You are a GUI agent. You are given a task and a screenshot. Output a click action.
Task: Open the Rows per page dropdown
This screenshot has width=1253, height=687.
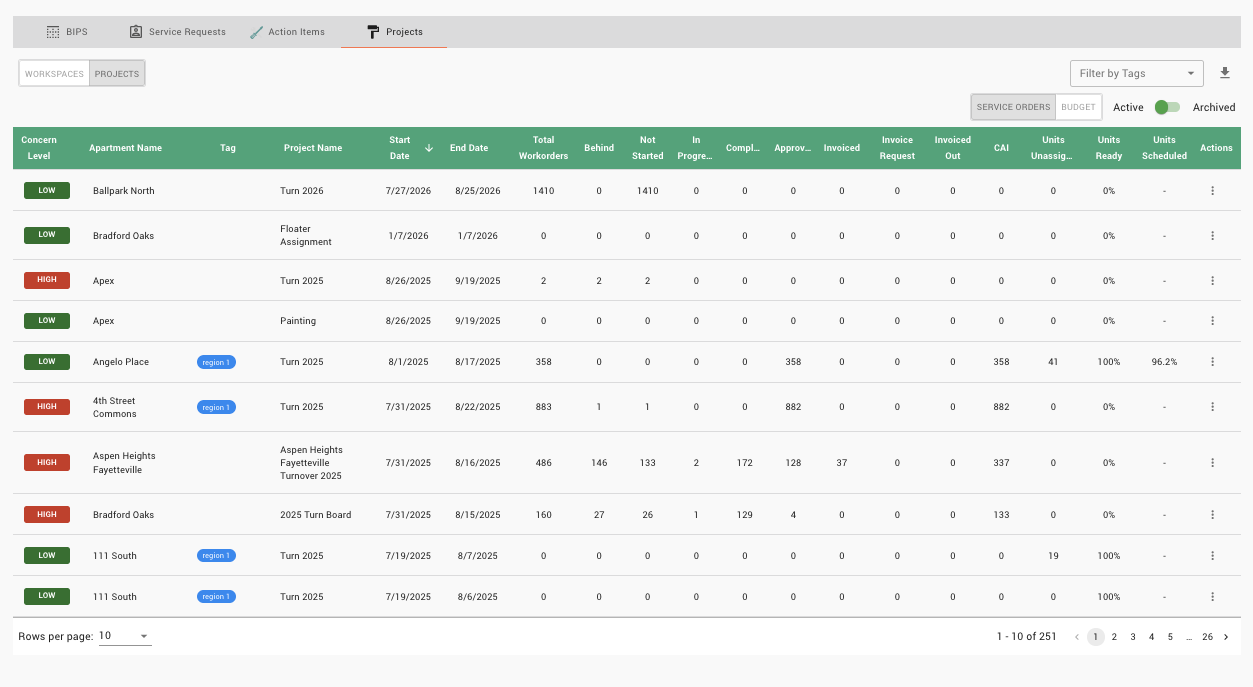[125, 636]
